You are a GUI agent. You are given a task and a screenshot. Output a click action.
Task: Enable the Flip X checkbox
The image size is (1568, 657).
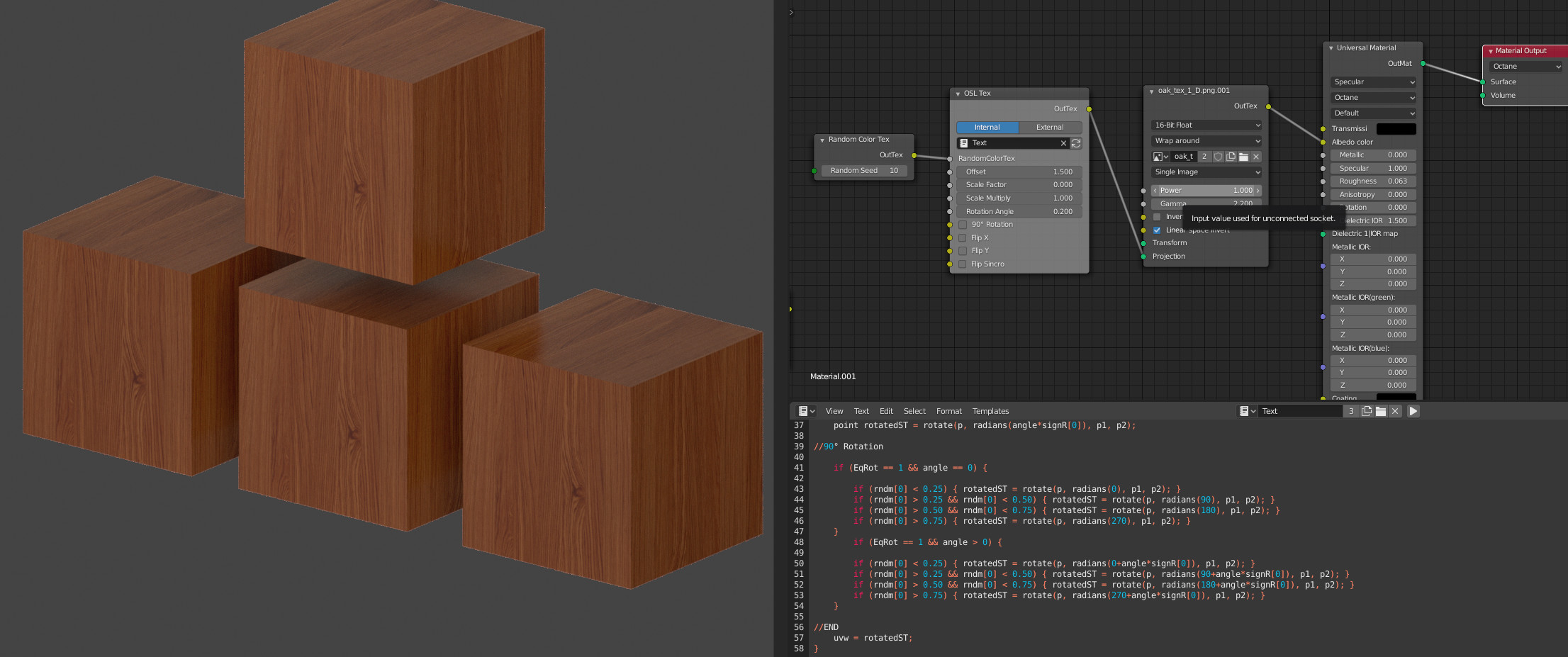coord(963,238)
